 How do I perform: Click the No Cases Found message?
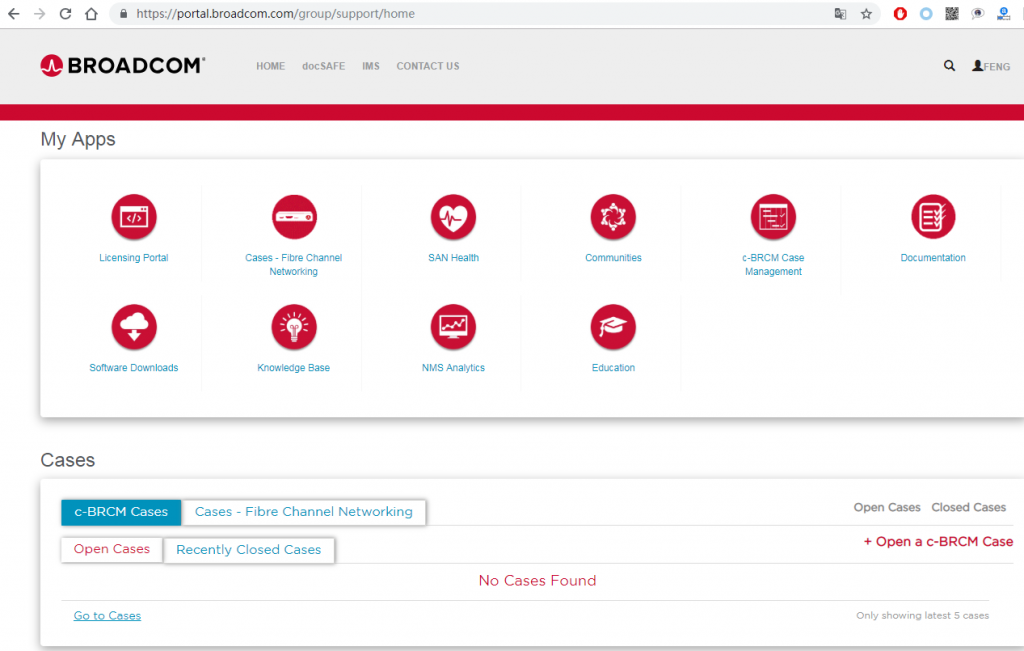point(537,580)
